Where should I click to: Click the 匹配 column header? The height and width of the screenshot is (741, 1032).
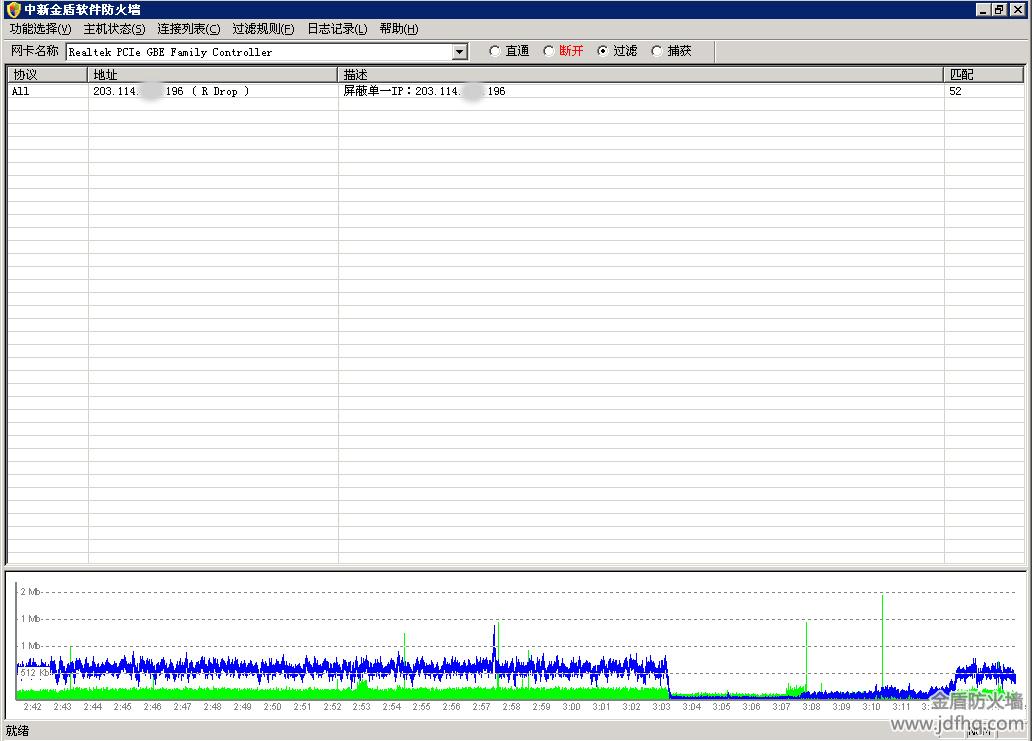[984, 75]
